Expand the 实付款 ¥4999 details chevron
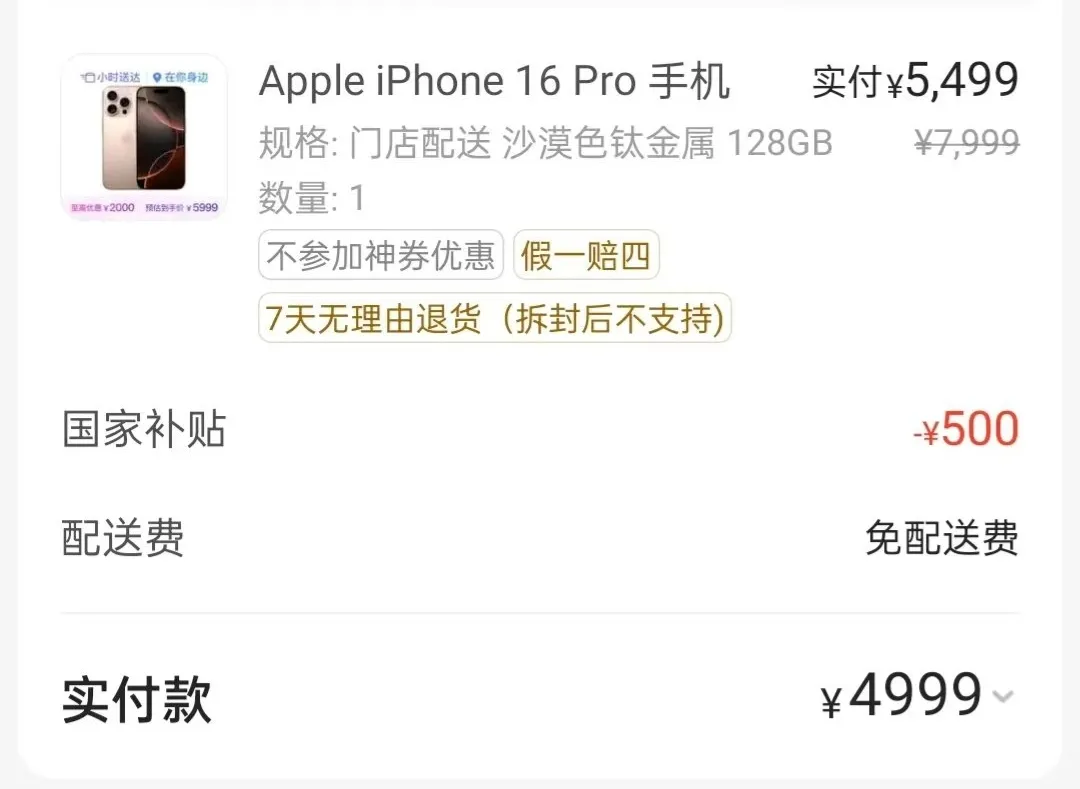 pos(1003,697)
